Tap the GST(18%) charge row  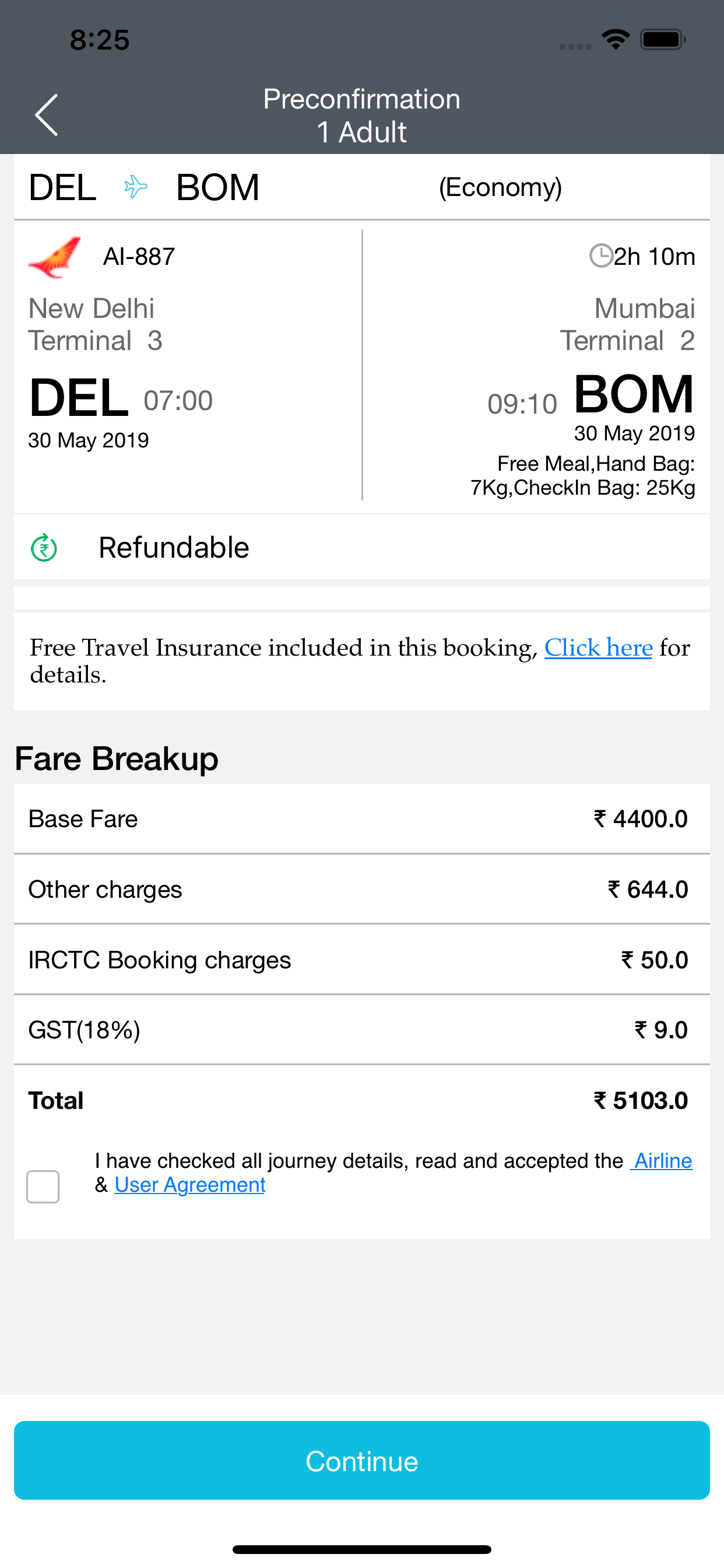pos(362,1030)
